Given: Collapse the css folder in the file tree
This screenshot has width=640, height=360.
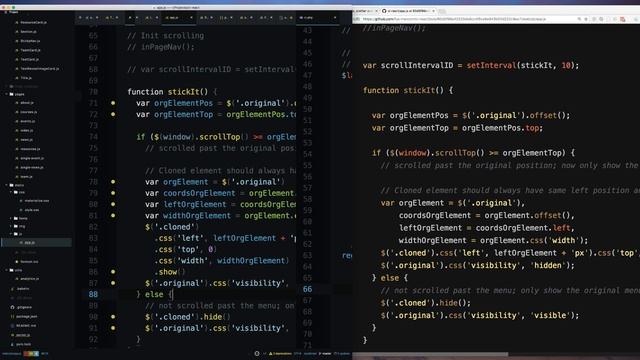Looking at the screenshot, I should [x=11, y=192].
